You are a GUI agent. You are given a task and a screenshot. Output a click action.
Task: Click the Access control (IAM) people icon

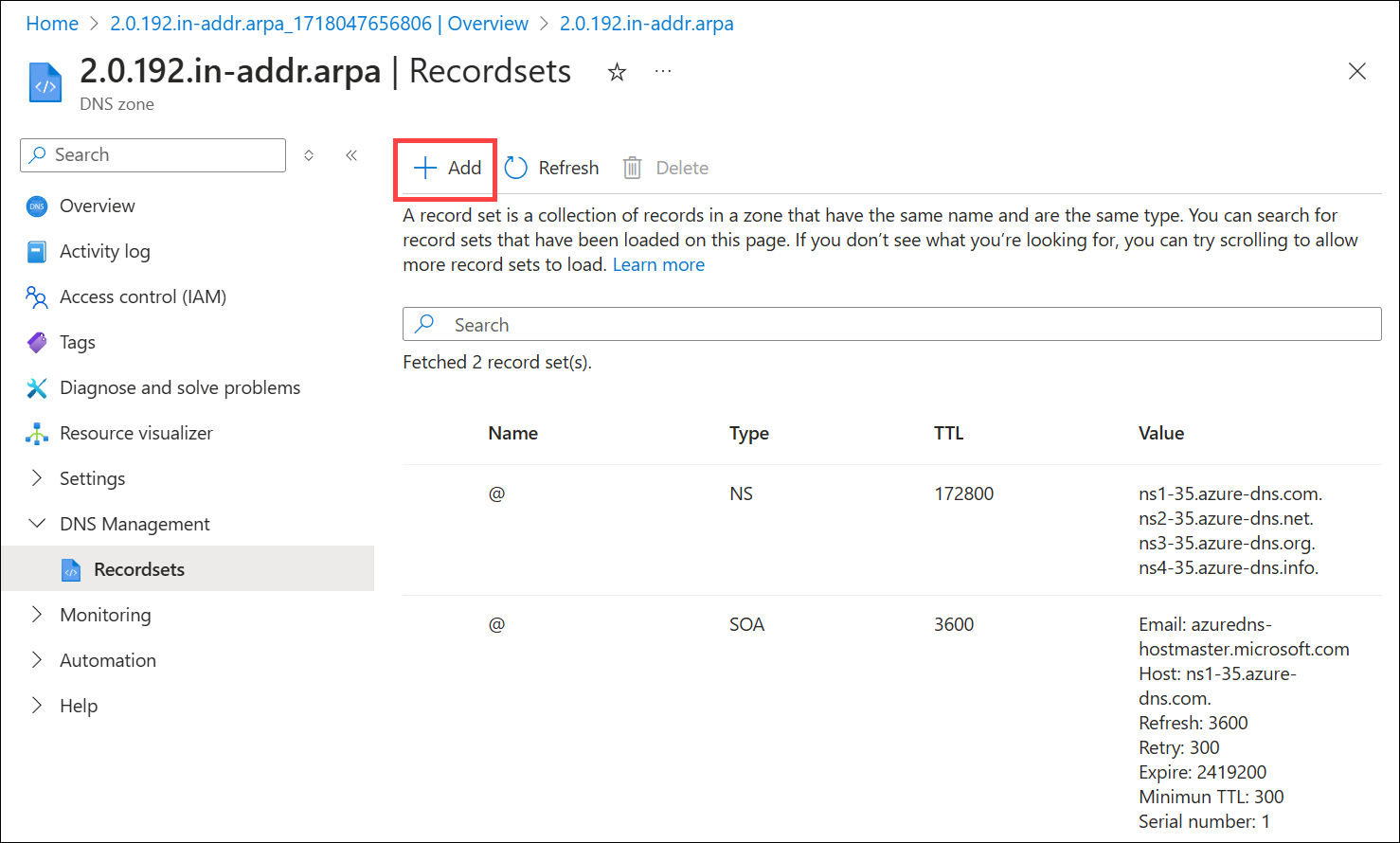[37, 297]
